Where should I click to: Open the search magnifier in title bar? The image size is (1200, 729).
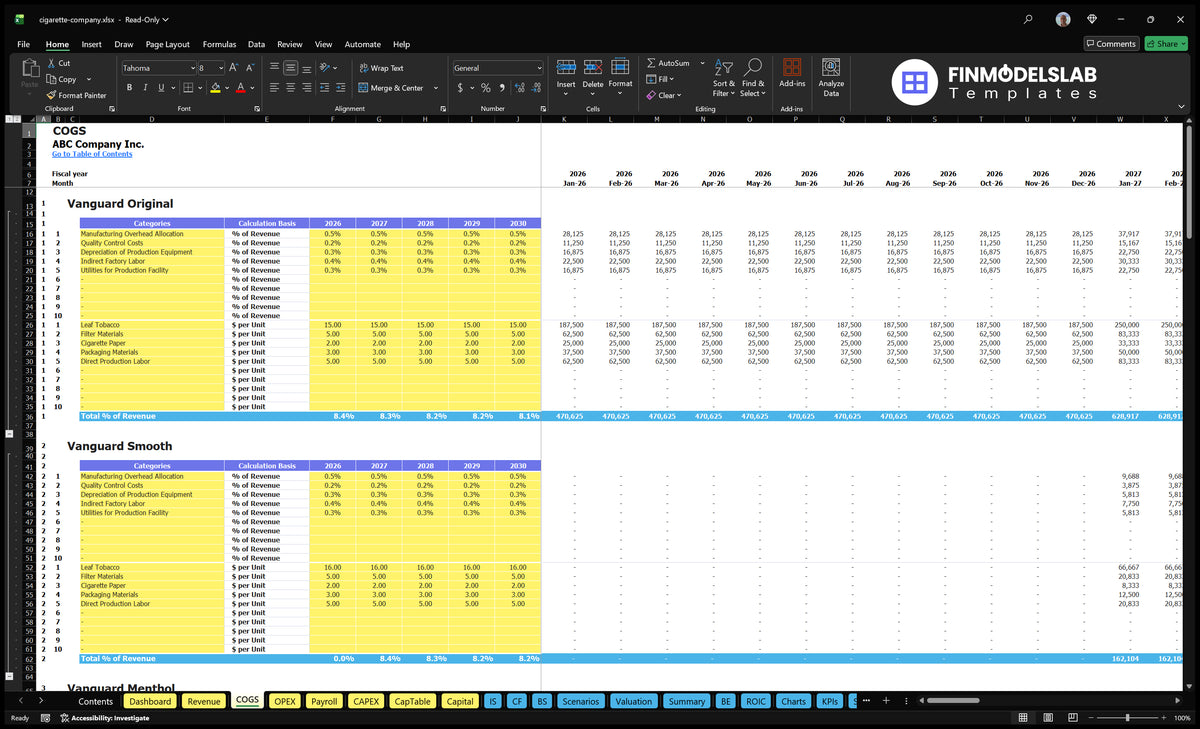click(1028, 19)
